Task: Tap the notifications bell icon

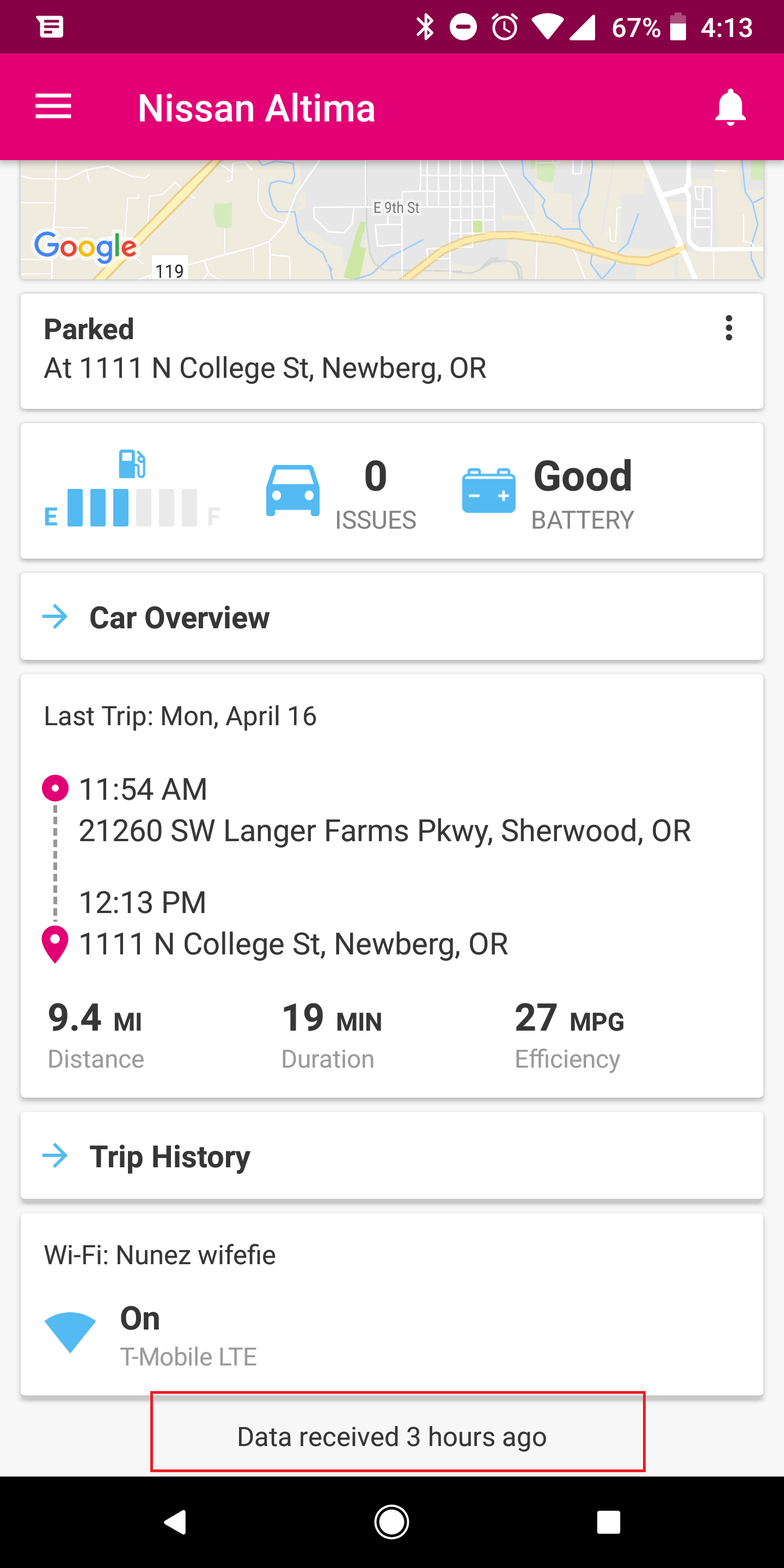Action: [x=730, y=107]
